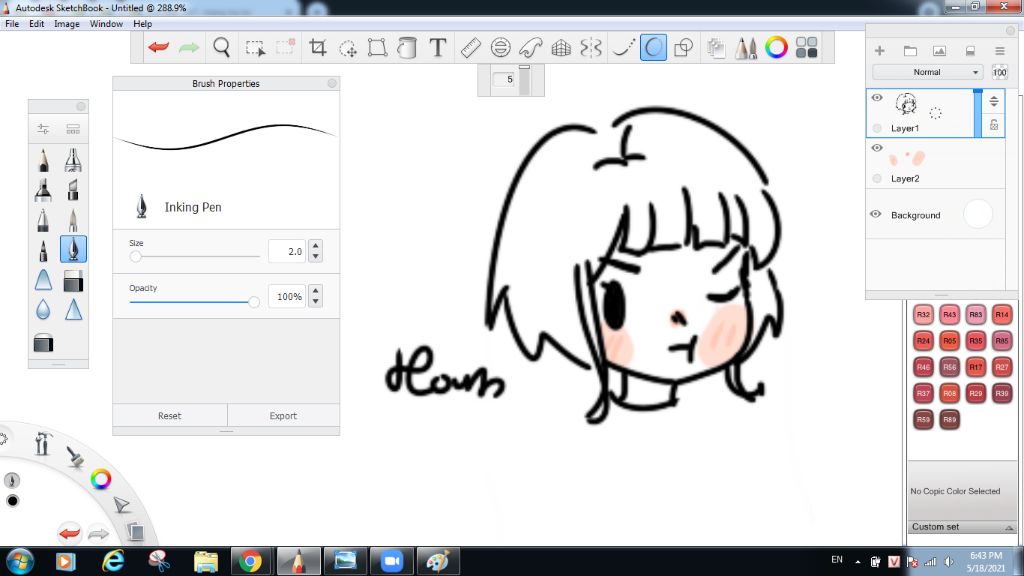This screenshot has width=1024, height=576.
Task: Open the Distort transform tool
Action: pyautogui.click(x=377, y=48)
